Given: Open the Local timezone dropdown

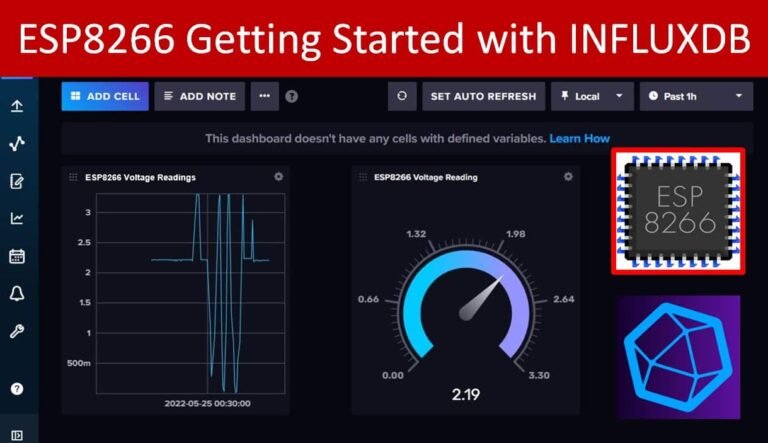Looking at the screenshot, I should (x=592, y=97).
